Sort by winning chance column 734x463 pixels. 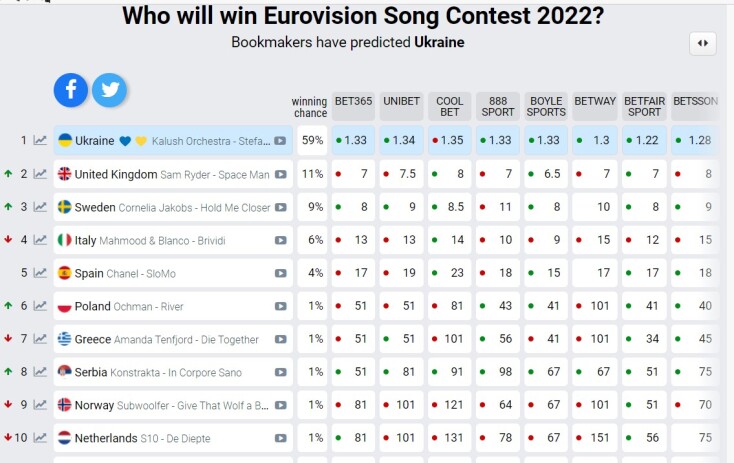coord(309,107)
